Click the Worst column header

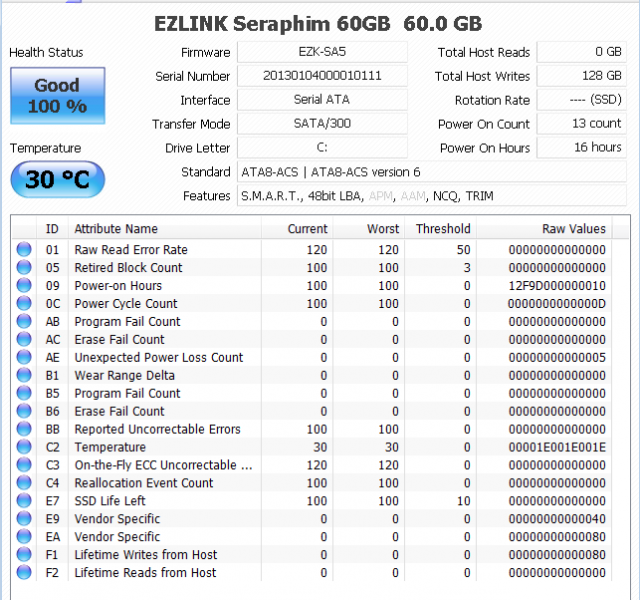[369, 229]
